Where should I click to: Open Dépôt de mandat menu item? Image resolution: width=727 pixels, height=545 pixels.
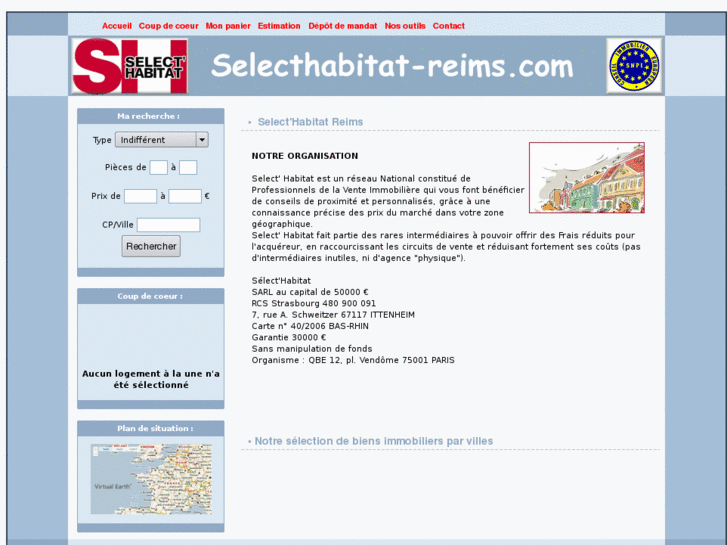click(x=343, y=26)
